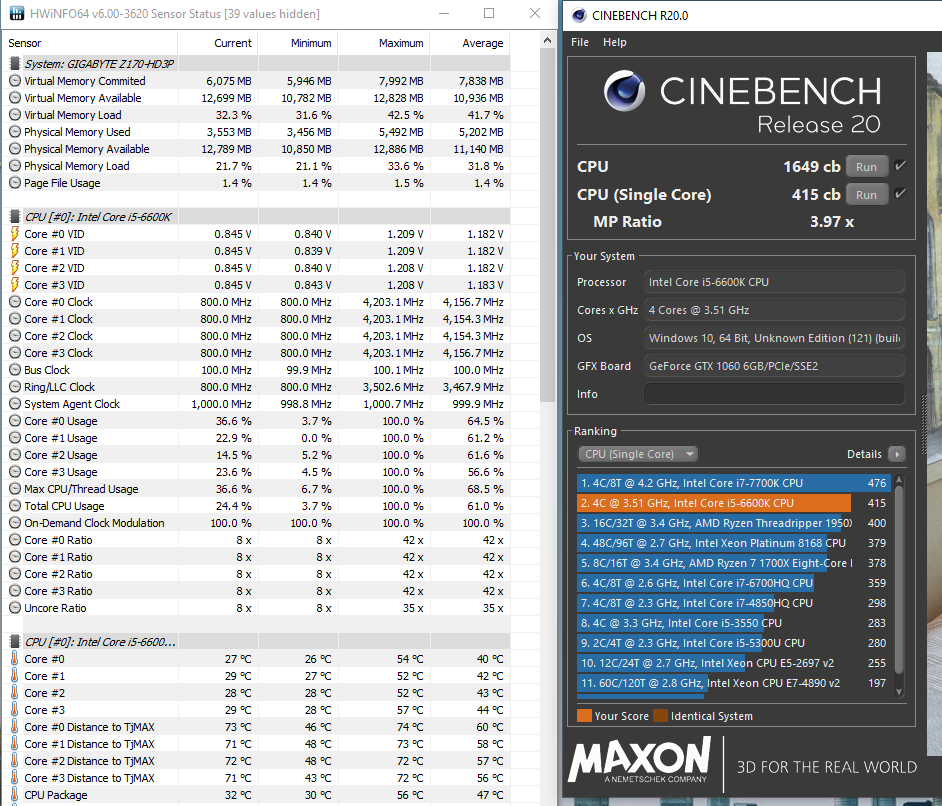Screen dimensions: 942x806
Task: Click the Cinebench sphere logo
Action: point(624,91)
